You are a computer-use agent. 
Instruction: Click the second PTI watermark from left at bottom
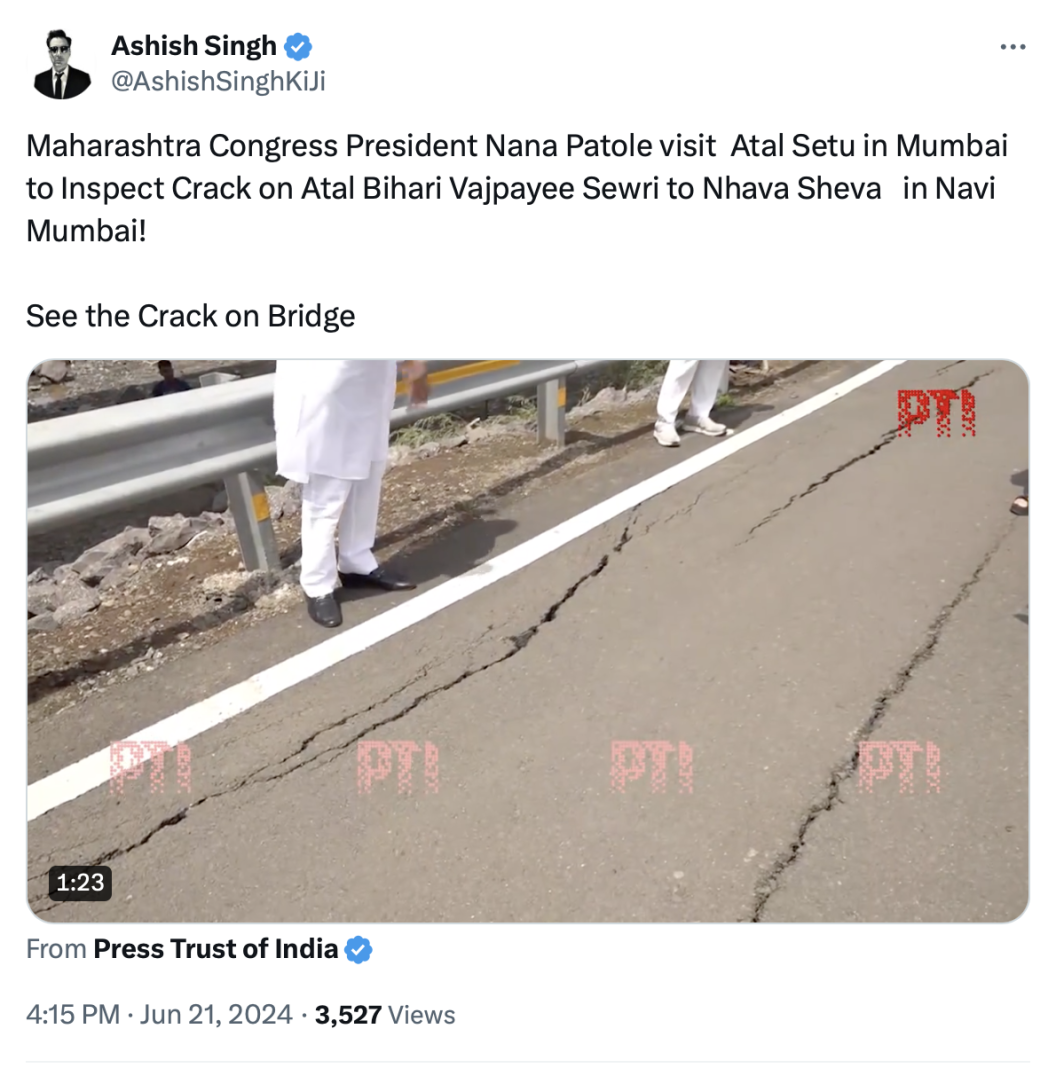tap(398, 766)
